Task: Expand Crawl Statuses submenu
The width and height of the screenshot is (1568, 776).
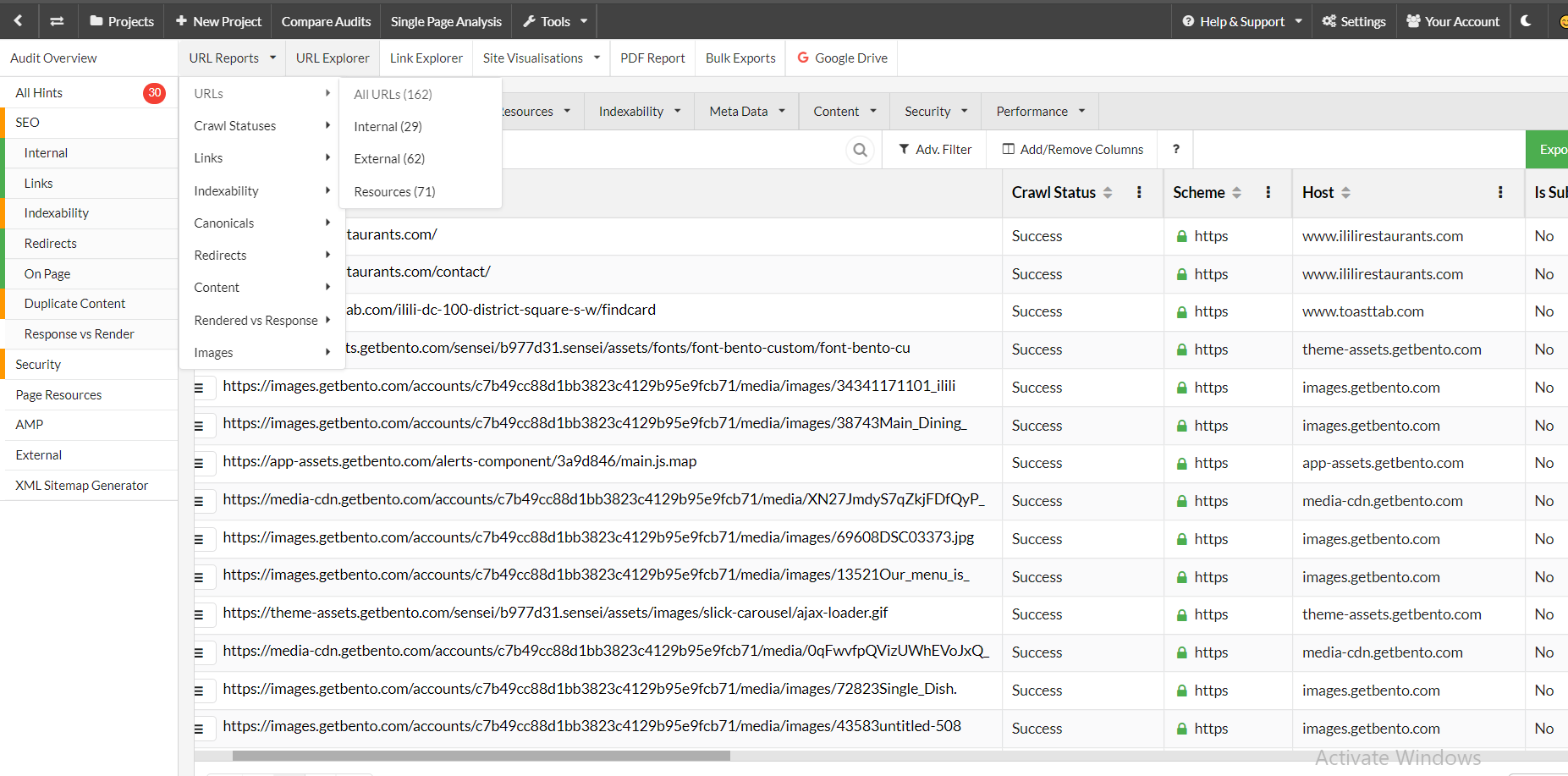Action: click(262, 126)
